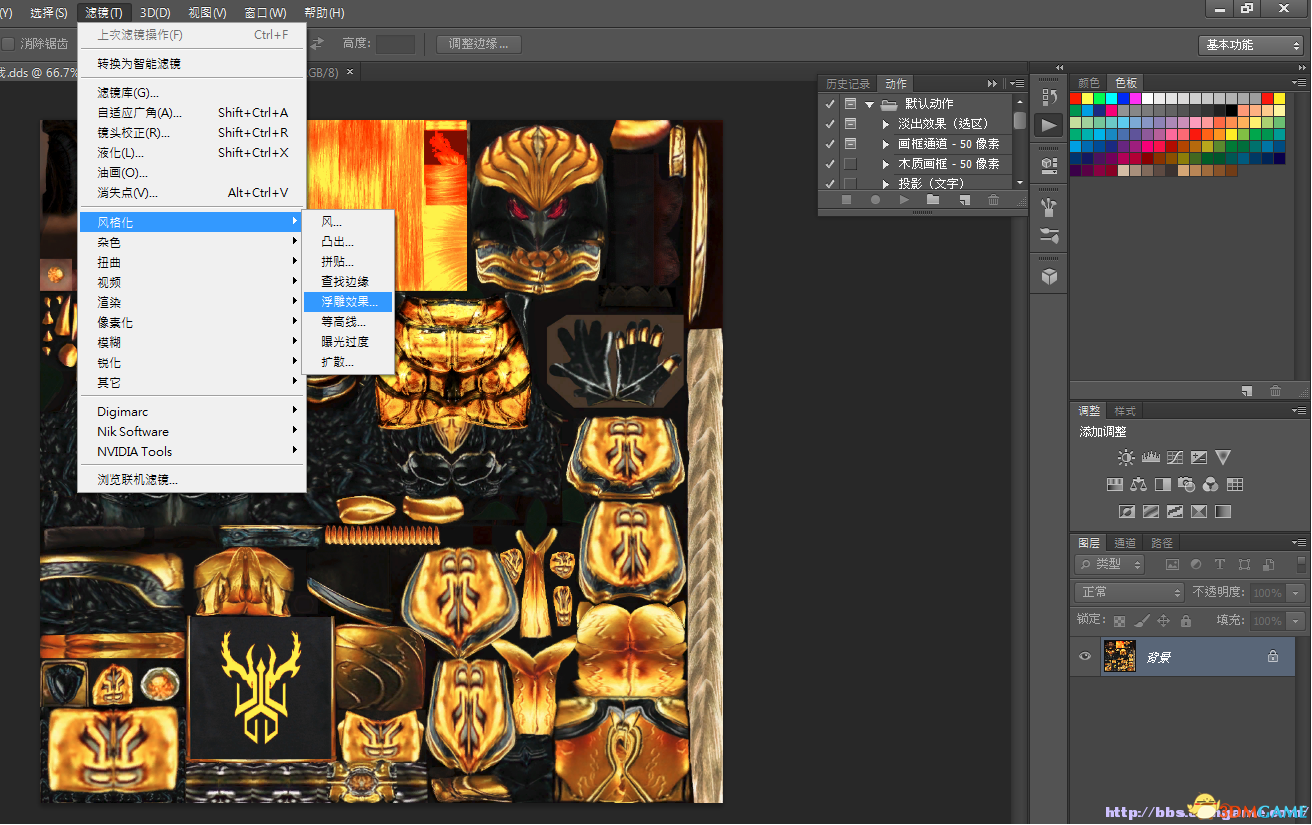Begin recording an action
Viewport: 1312px width, 825px height.
pos(875,200)
